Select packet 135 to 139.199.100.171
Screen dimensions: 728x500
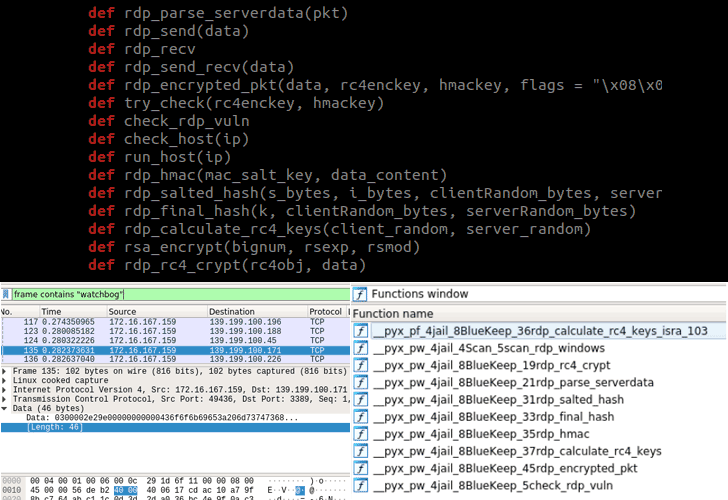coord(176,350)
